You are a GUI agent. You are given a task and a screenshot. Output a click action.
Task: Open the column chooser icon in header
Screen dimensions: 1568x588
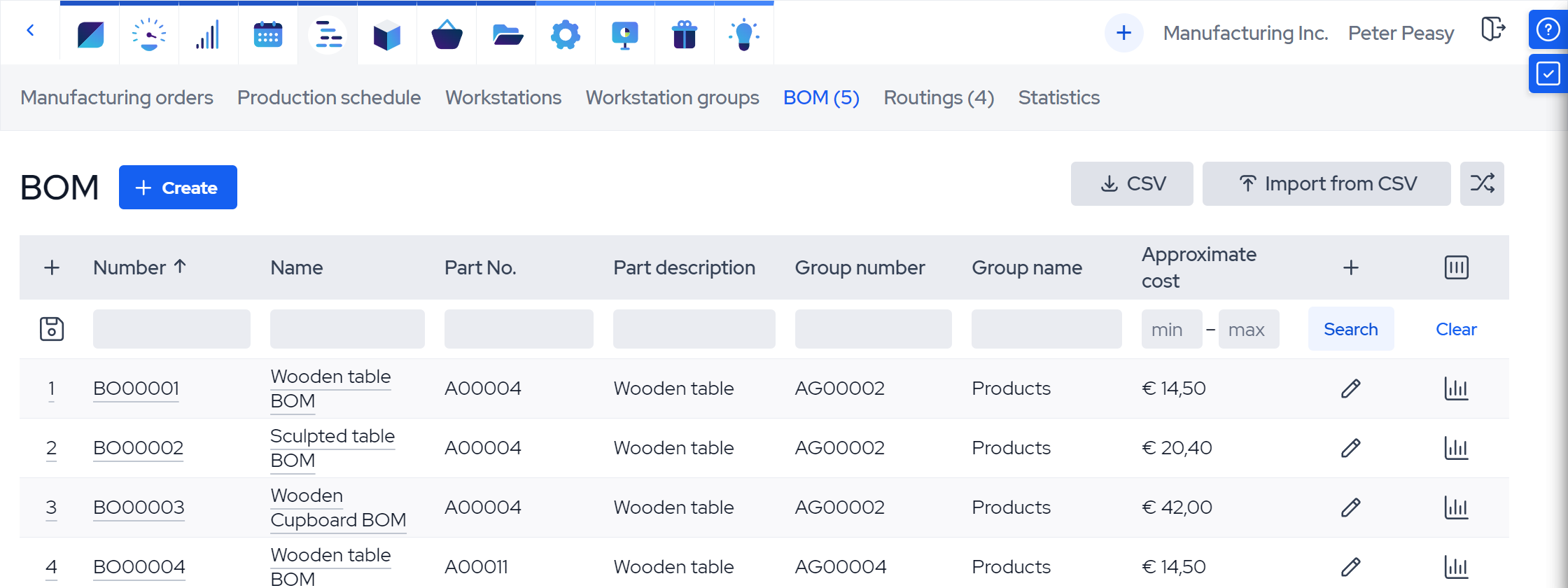[x=1456, y=267]
